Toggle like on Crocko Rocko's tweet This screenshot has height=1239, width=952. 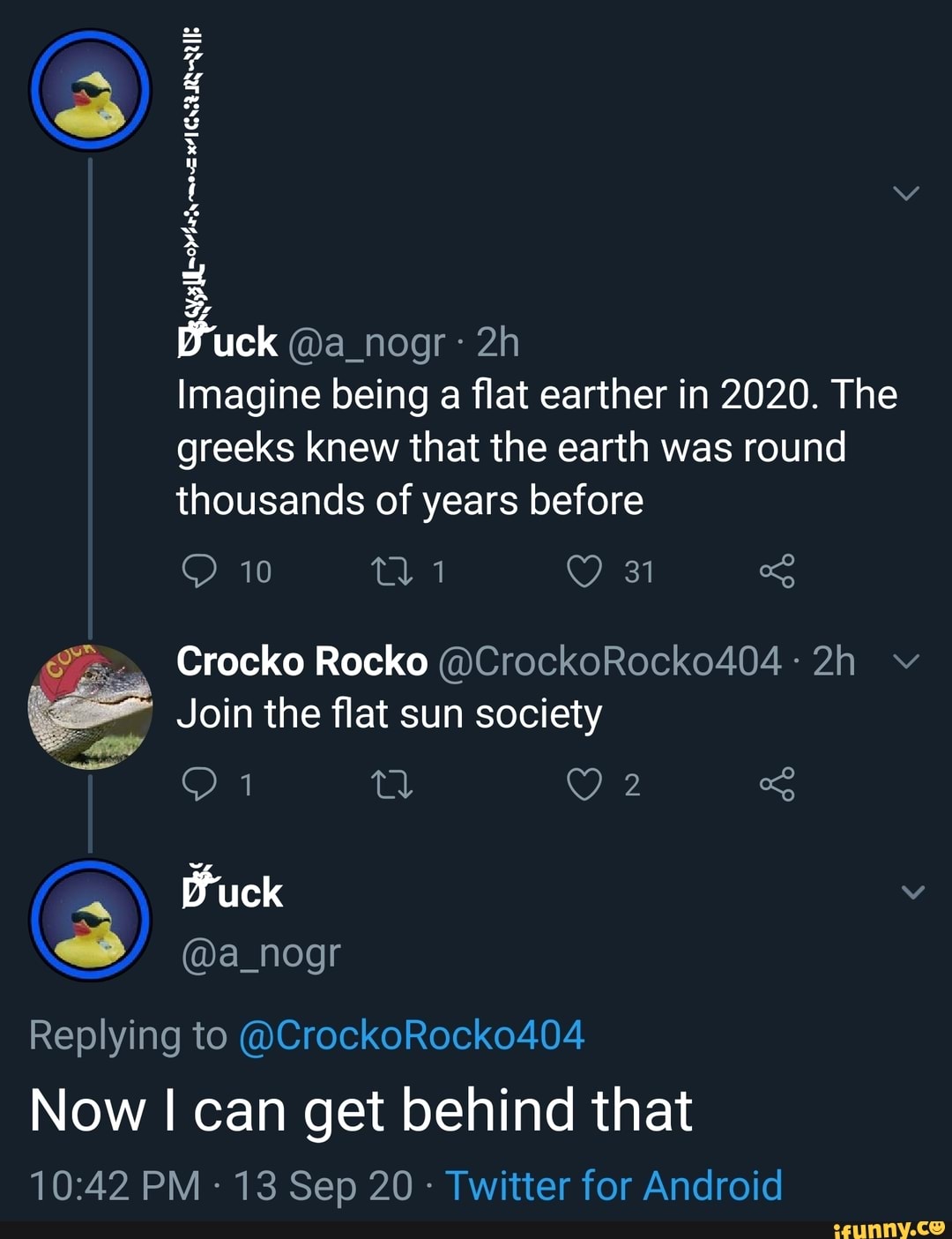(586, 785)
